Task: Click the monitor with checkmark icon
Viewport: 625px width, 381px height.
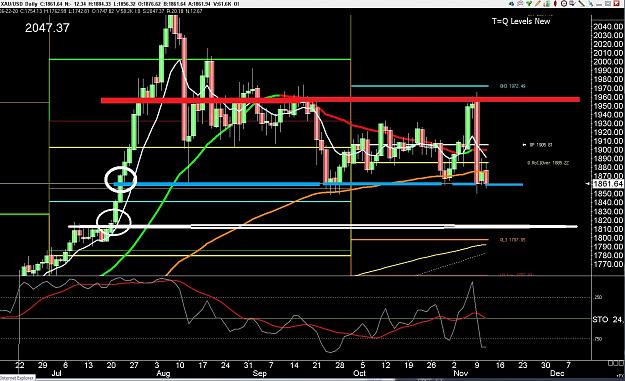Action: 572,4
